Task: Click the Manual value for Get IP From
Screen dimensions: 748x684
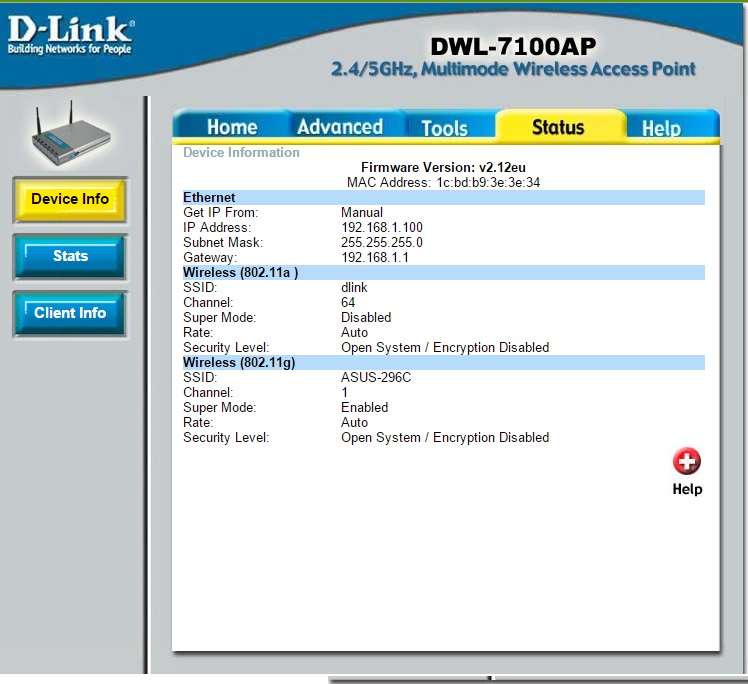Action: coord(362,212)
